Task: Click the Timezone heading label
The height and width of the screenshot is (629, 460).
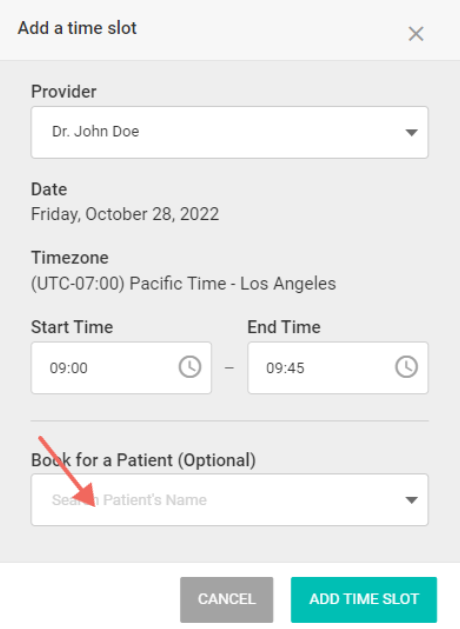Action: point(70,258)
